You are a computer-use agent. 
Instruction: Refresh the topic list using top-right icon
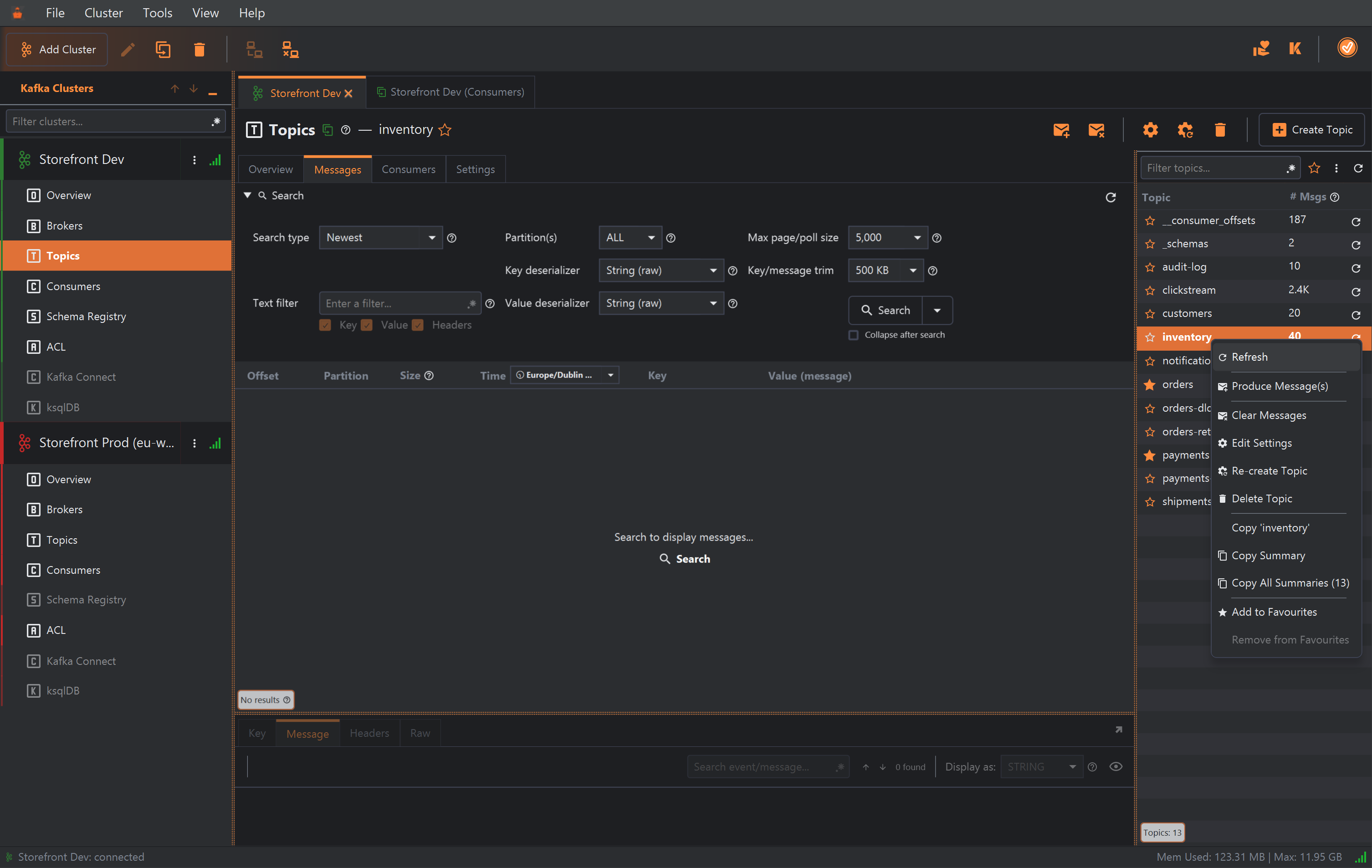click(1358, 168)
